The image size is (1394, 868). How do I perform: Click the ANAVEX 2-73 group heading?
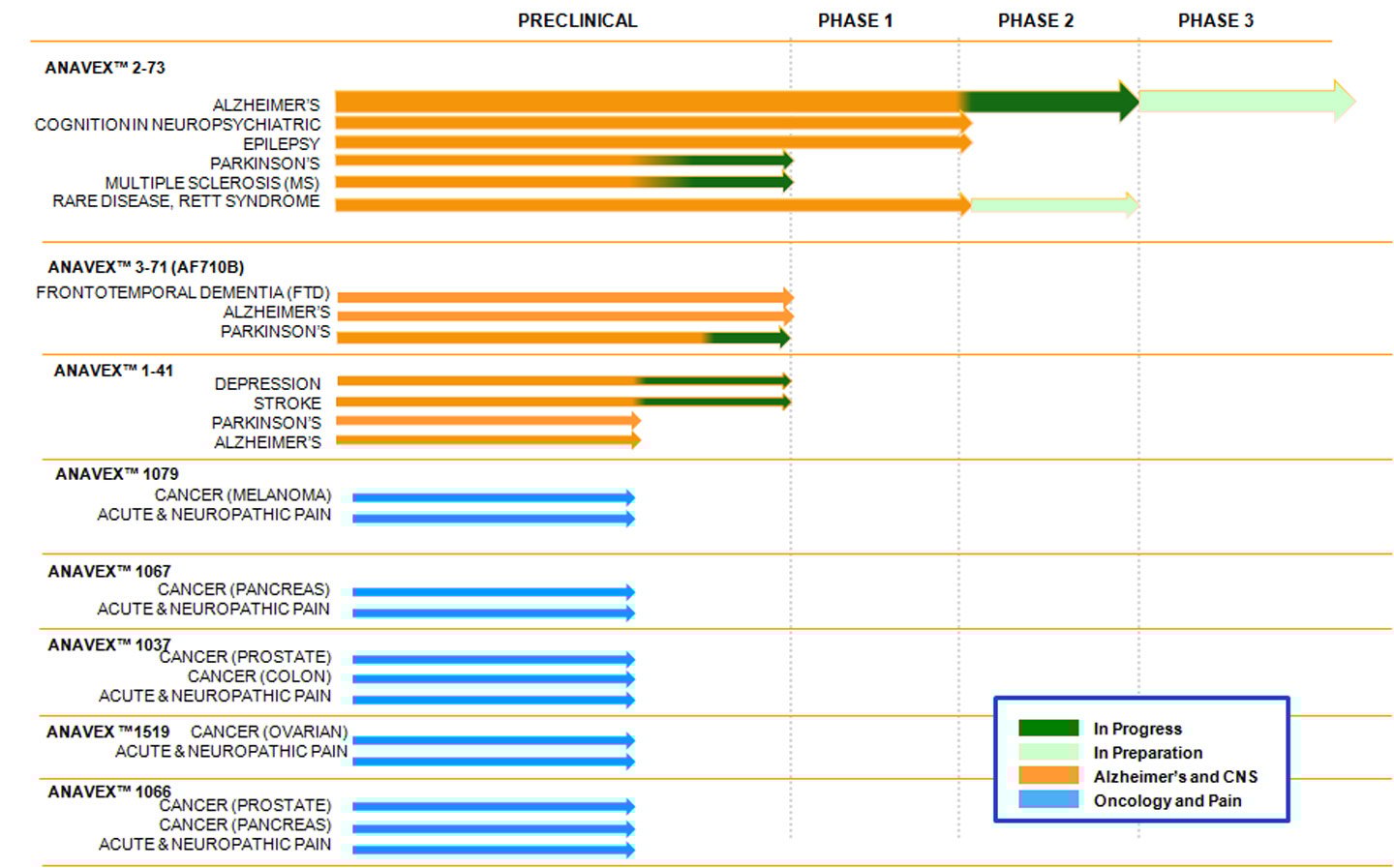[105, 68]
